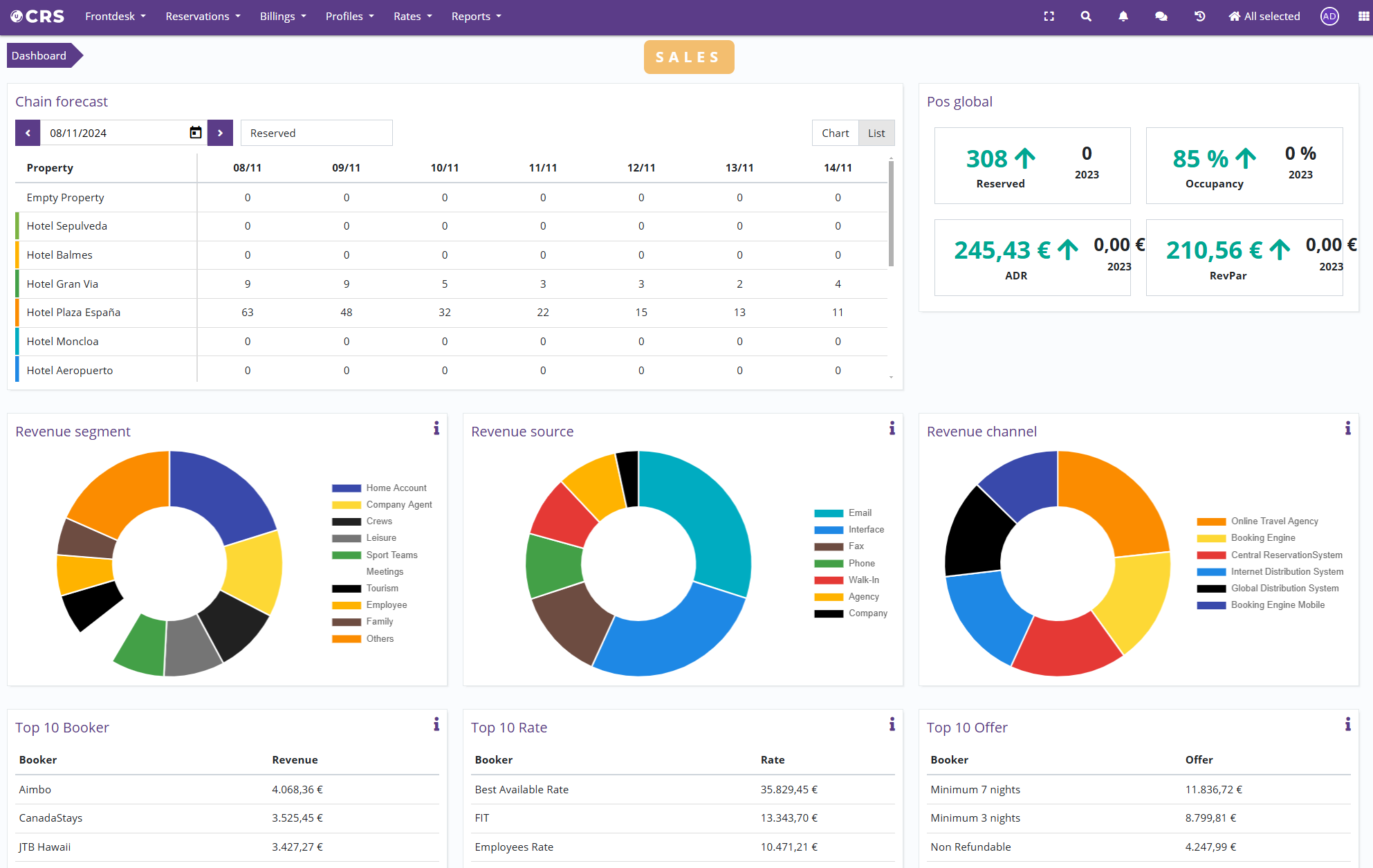Click the SALES button
1373x868 pixels.
point(688,57)
